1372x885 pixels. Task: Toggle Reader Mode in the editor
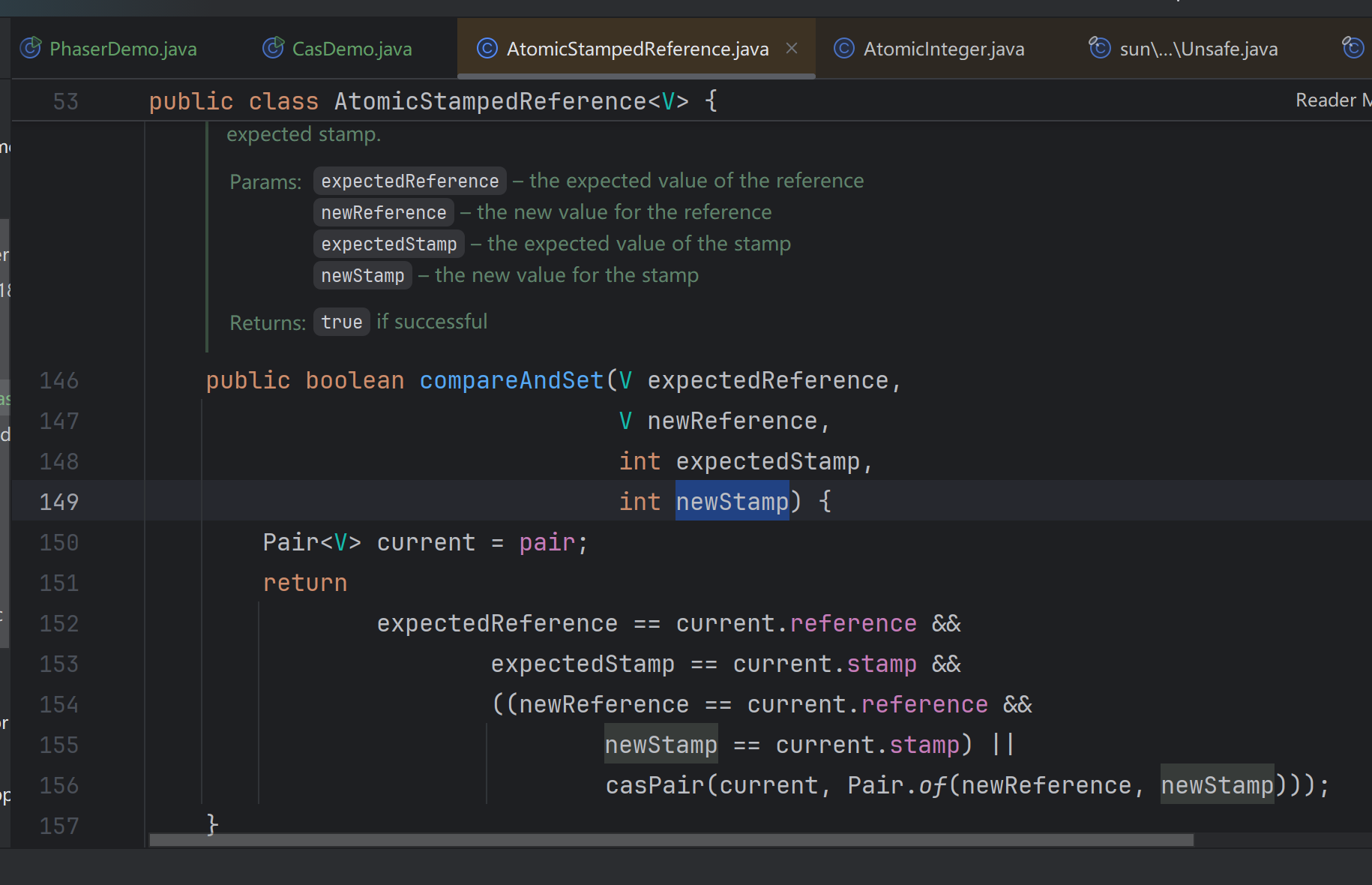[1332, 100]
